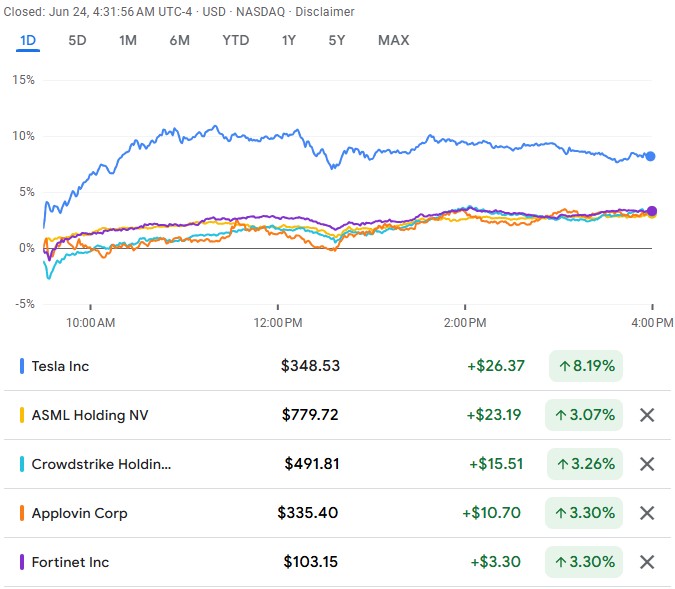Image resolution: width=675 pixels, height=589 pixels.
Task: Click the 2:00 PM axis label
Action: pyautogui.click(x=465, y=322)
